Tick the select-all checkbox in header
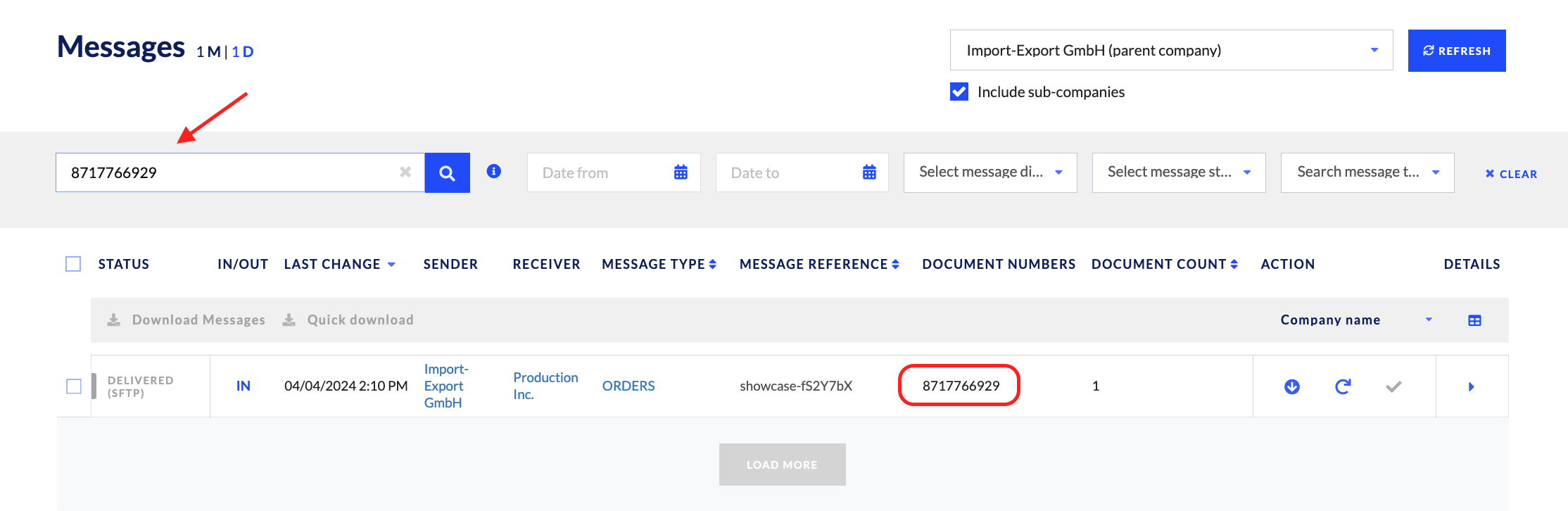The height and width of the screenshot is (511, 1568). click(x=73, y=264)
